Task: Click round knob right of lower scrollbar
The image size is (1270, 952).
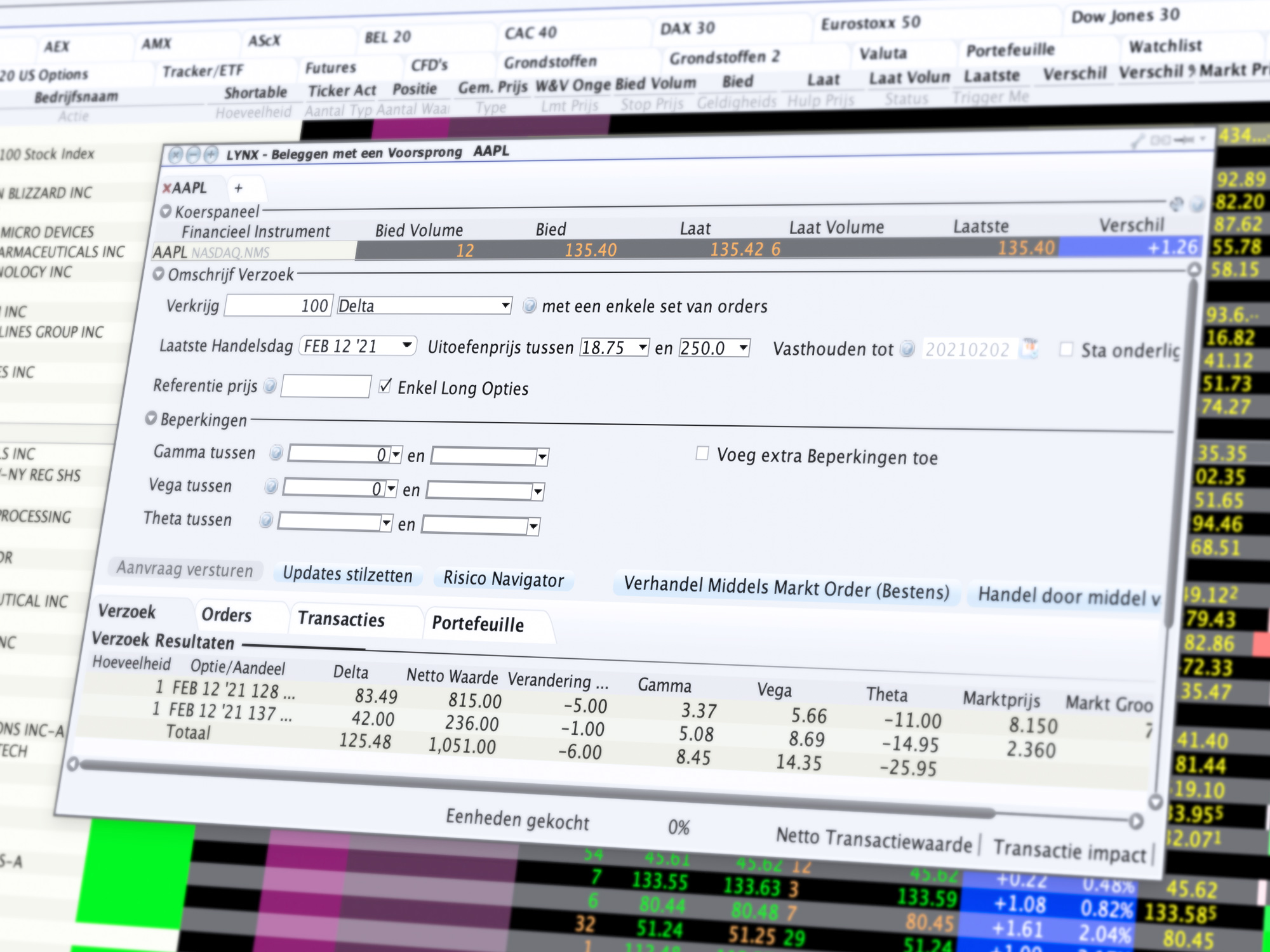Action: click(1136, 822)
